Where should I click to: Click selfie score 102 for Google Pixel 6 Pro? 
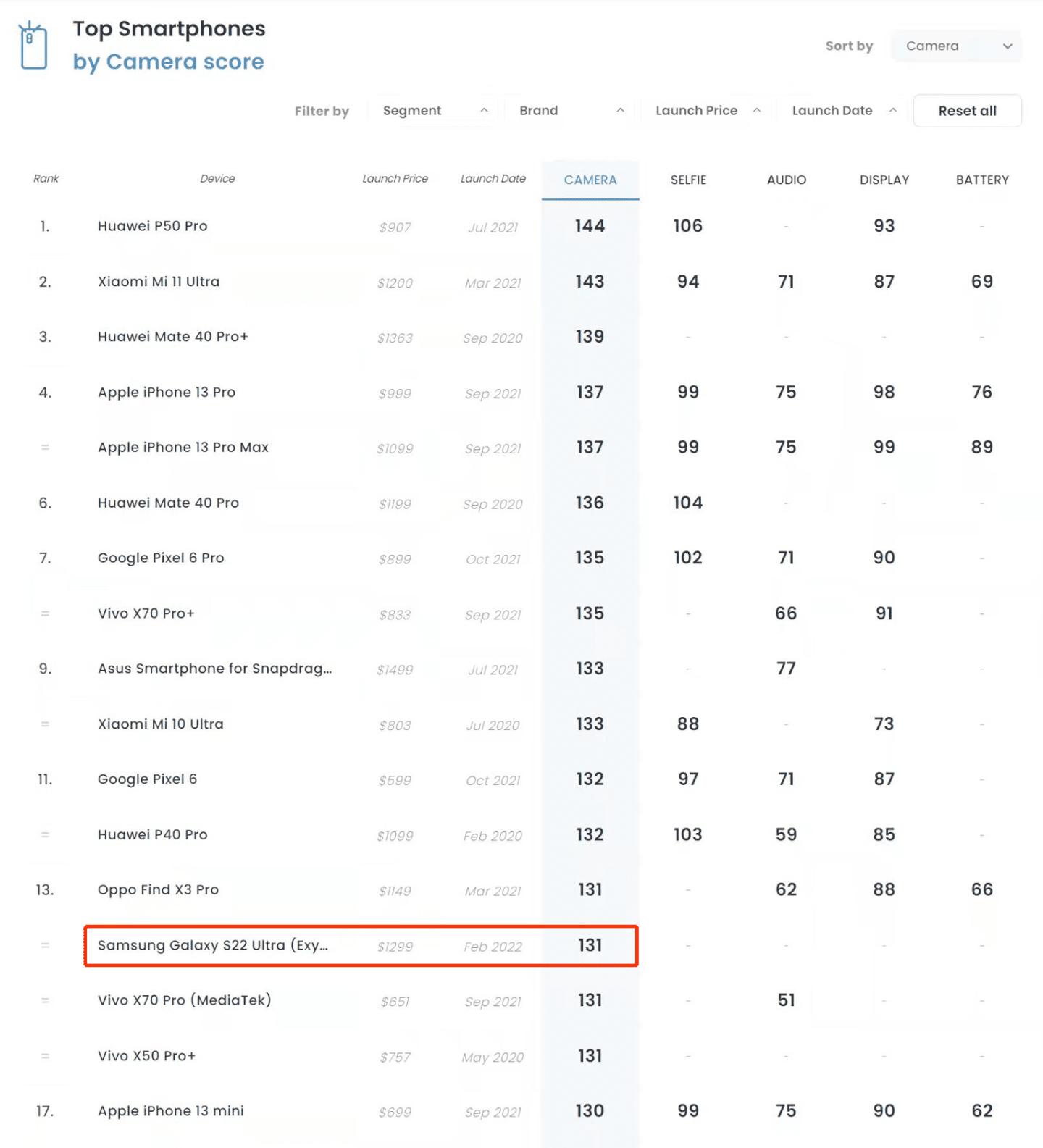coord(688,558)
